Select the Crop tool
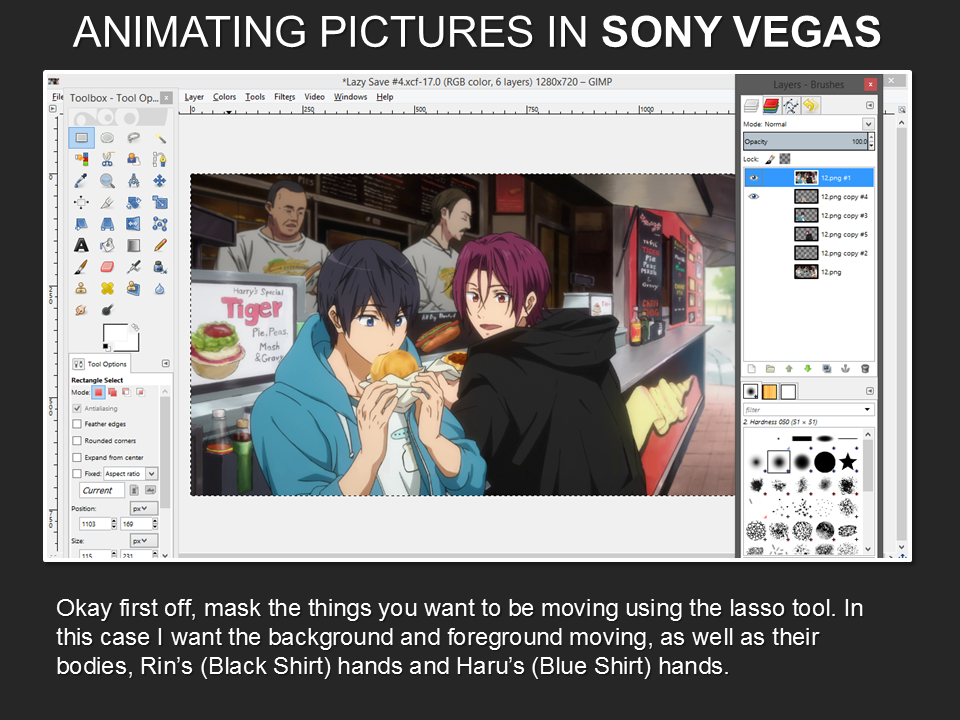Screen dimensions: 960x720 pyautogui.click(x=107, y=202)
